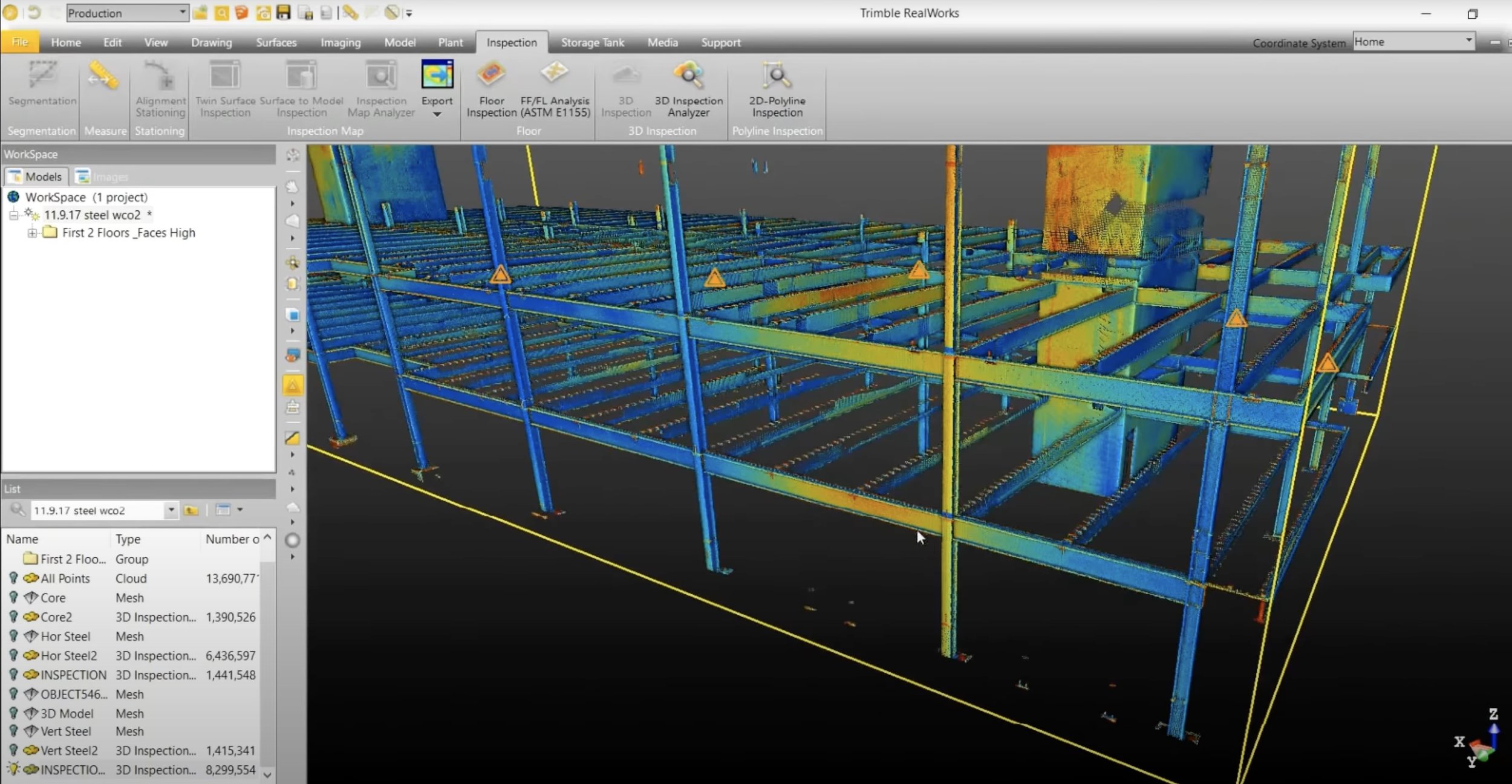The image size is (1512, 784).
Task: Click the down arrow on the list scrollbar
Action: (268, 774)
